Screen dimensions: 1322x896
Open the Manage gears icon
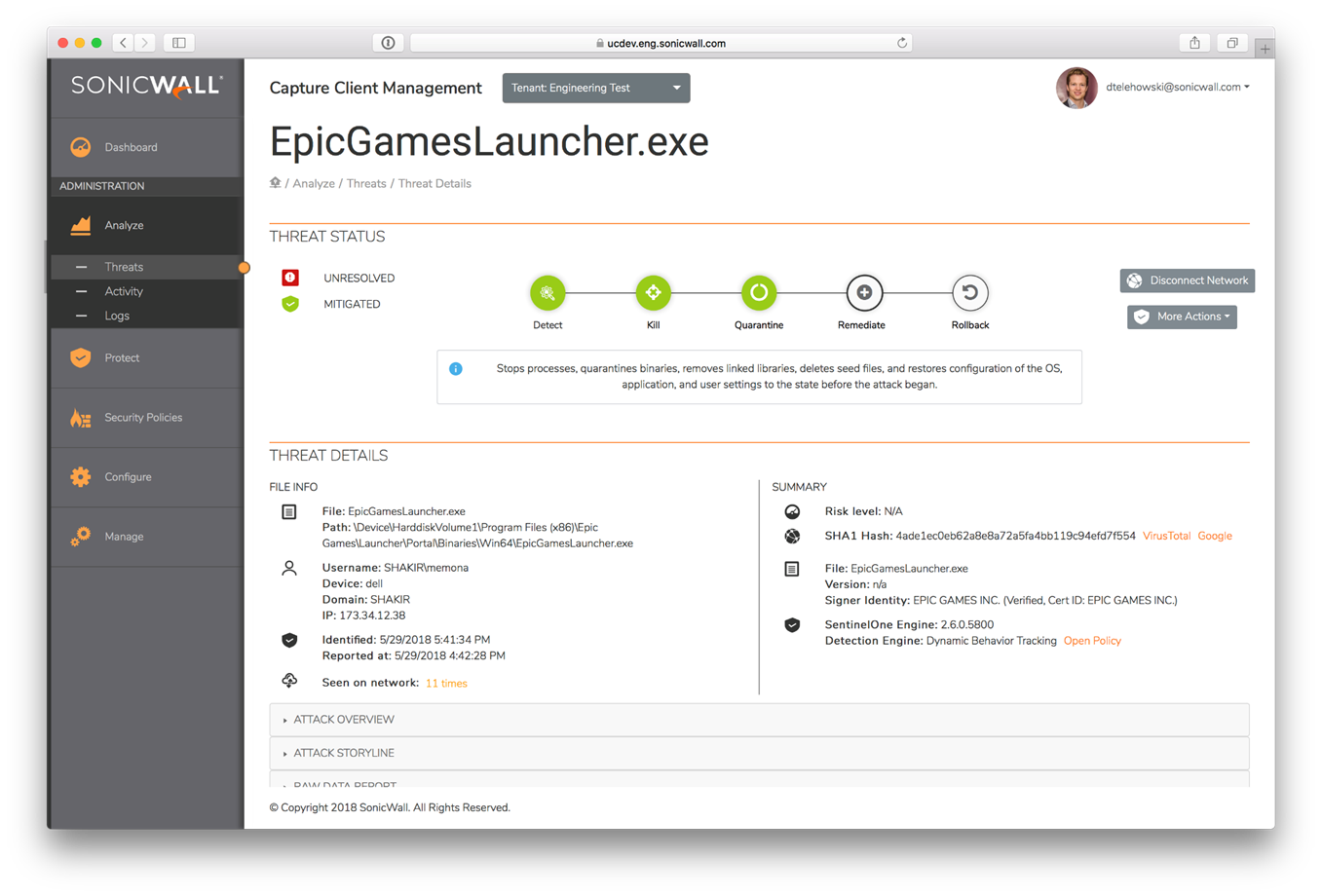[81, 537]
